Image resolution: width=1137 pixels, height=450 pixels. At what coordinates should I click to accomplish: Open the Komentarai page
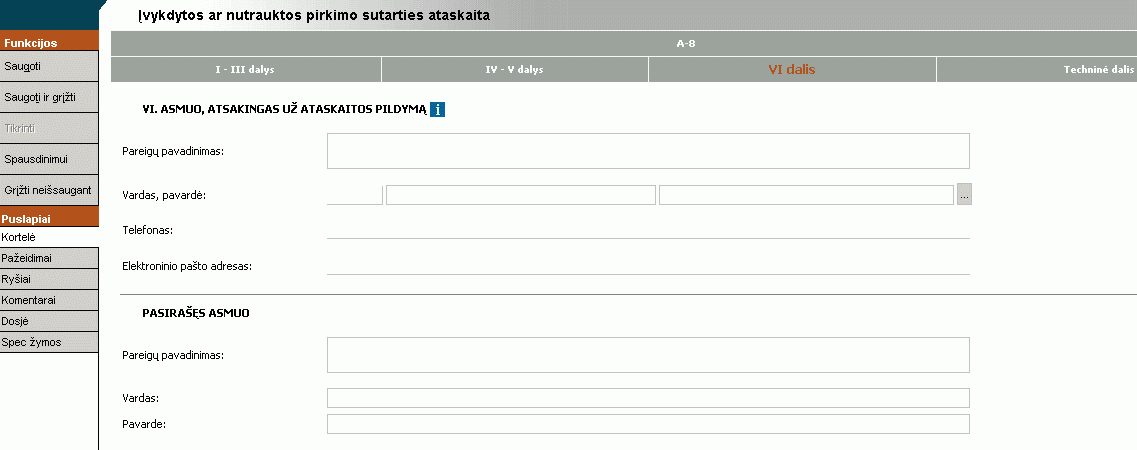coord(49,300)
